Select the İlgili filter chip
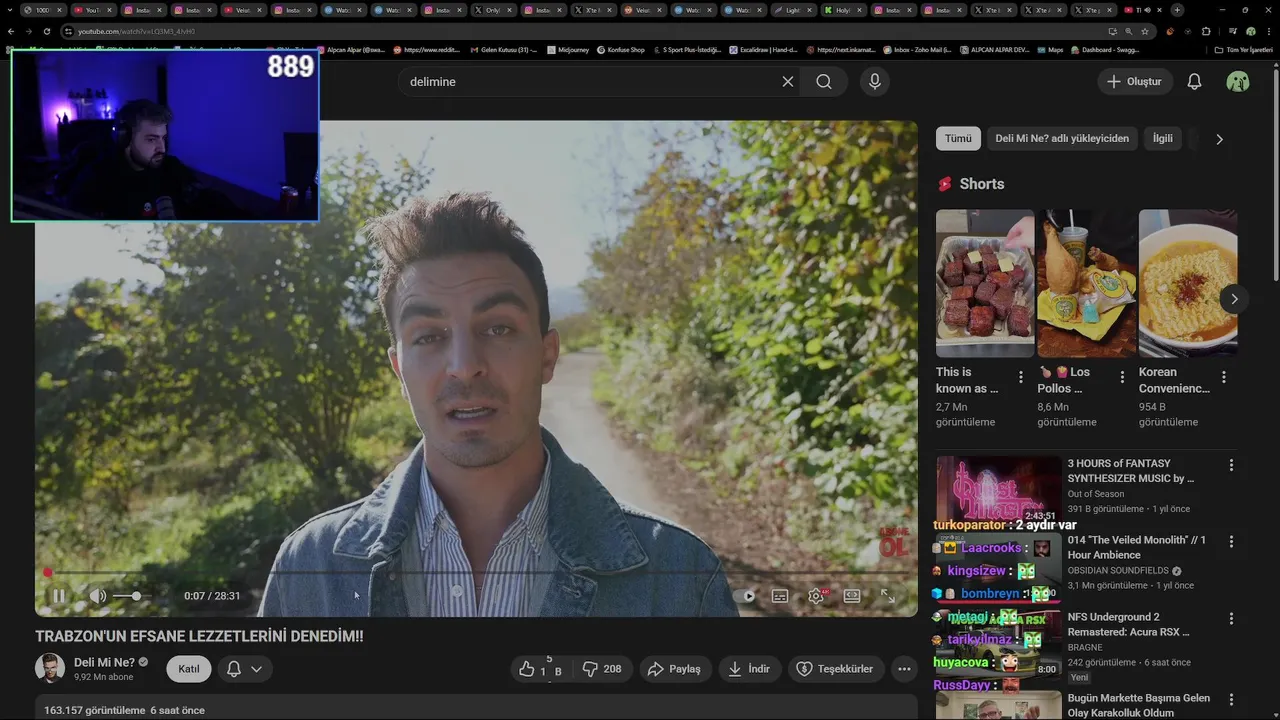The image size is (1280, 720). [1163, 139]
